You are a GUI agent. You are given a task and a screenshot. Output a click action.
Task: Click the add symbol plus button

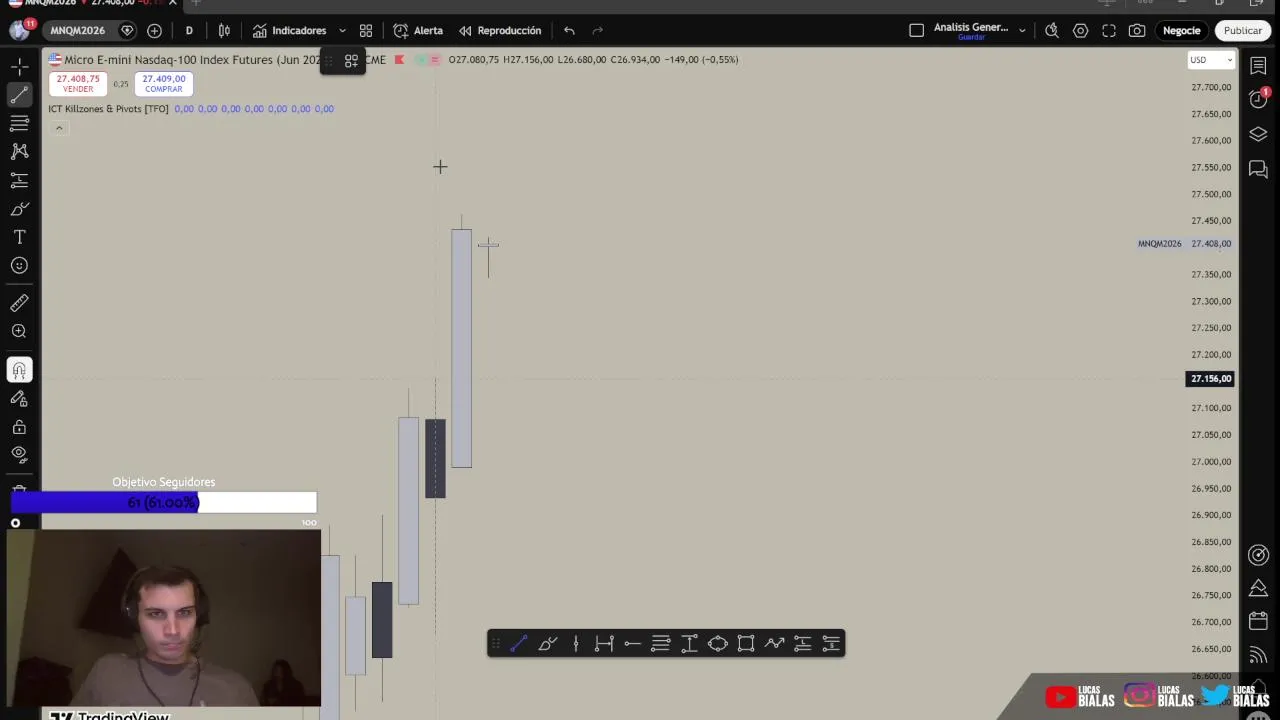[154, 31]
